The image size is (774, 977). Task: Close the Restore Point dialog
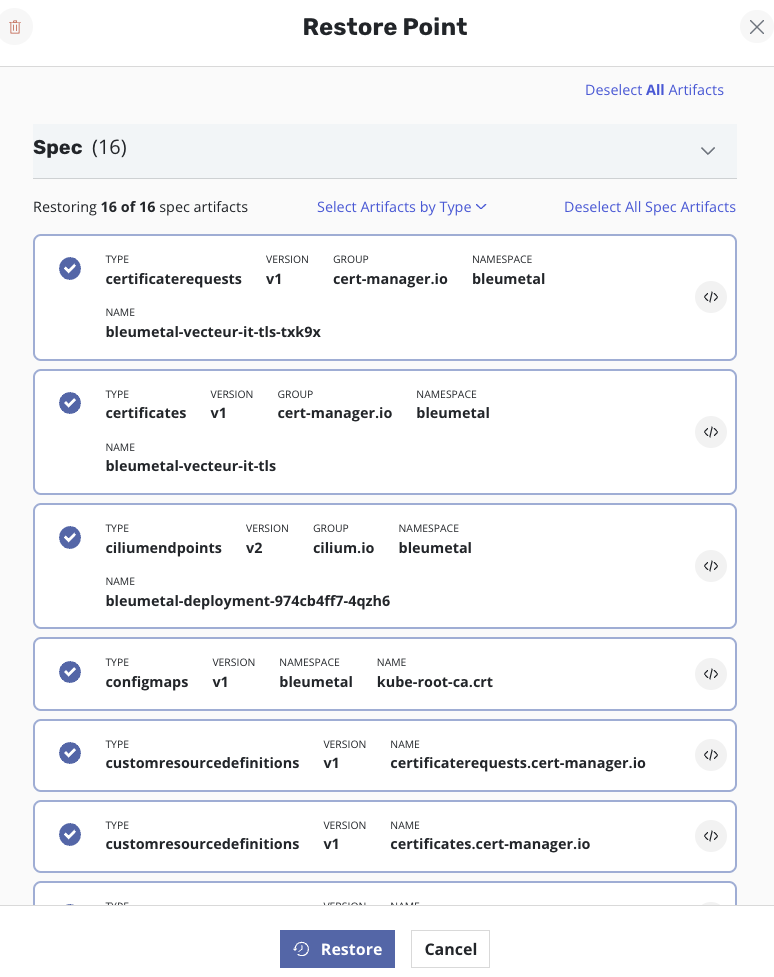(756, 27)
